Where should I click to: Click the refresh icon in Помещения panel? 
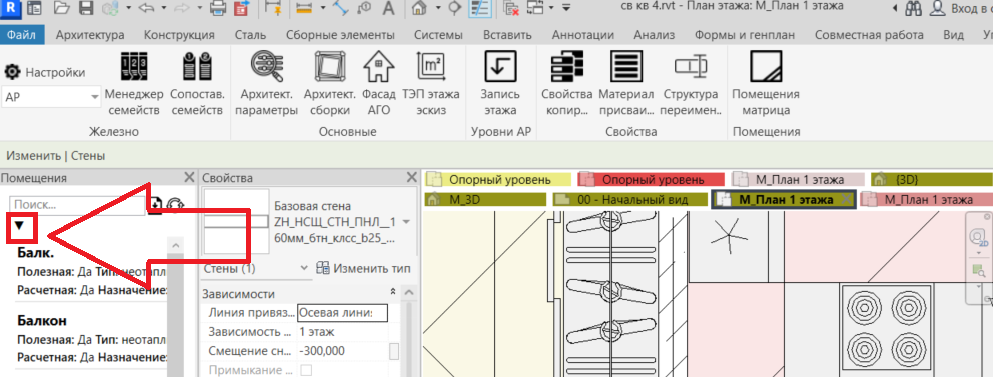pos(175,205)
